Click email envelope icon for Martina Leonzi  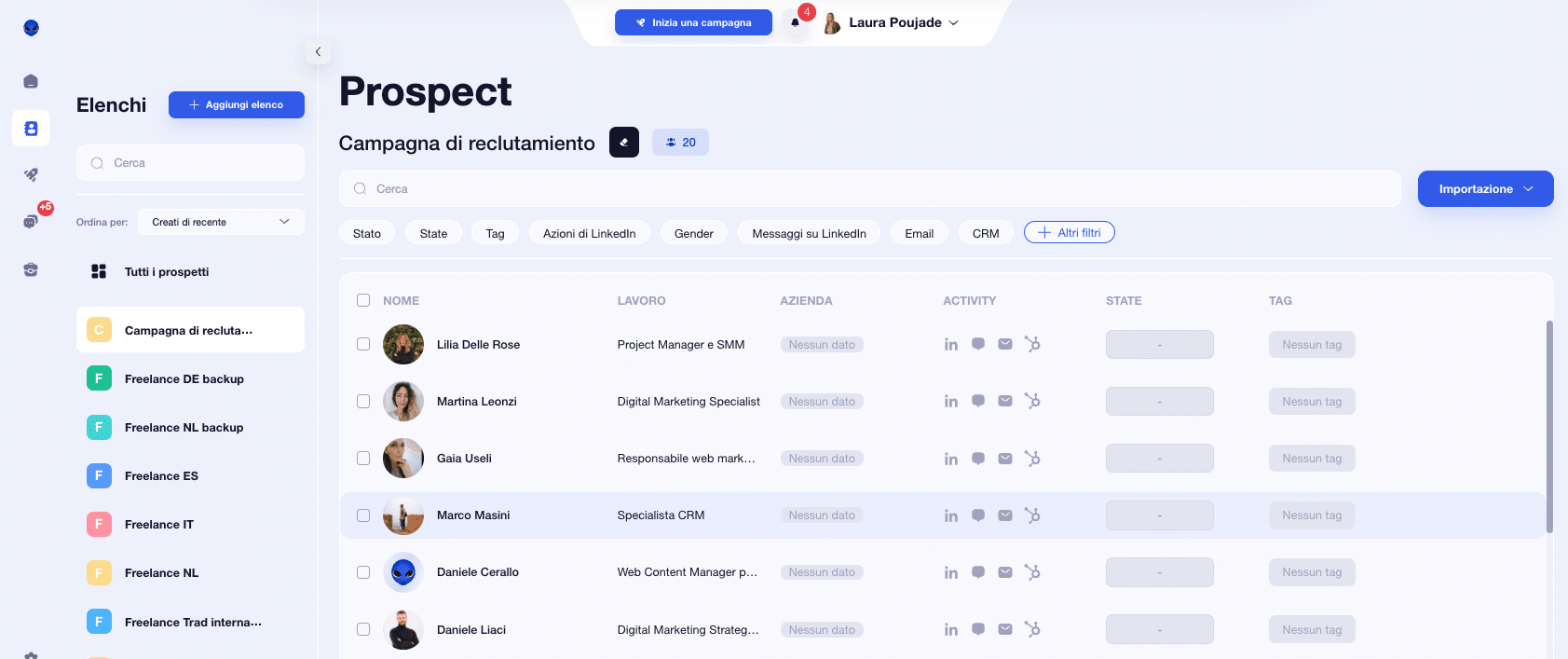tap(1004, 401)
